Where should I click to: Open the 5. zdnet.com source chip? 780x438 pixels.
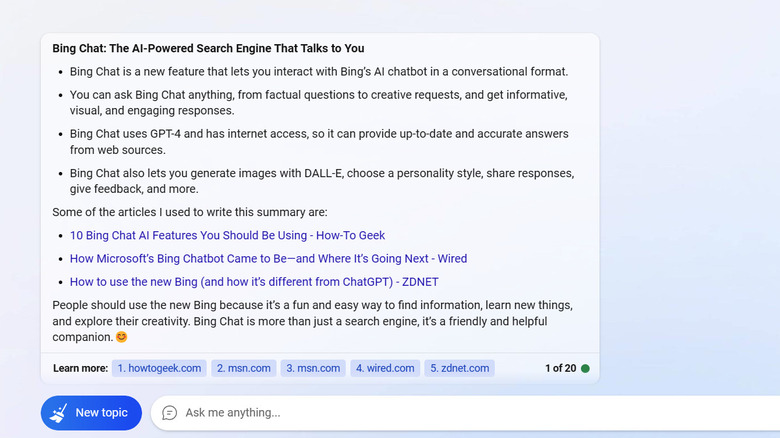click(x=459, y=368)
